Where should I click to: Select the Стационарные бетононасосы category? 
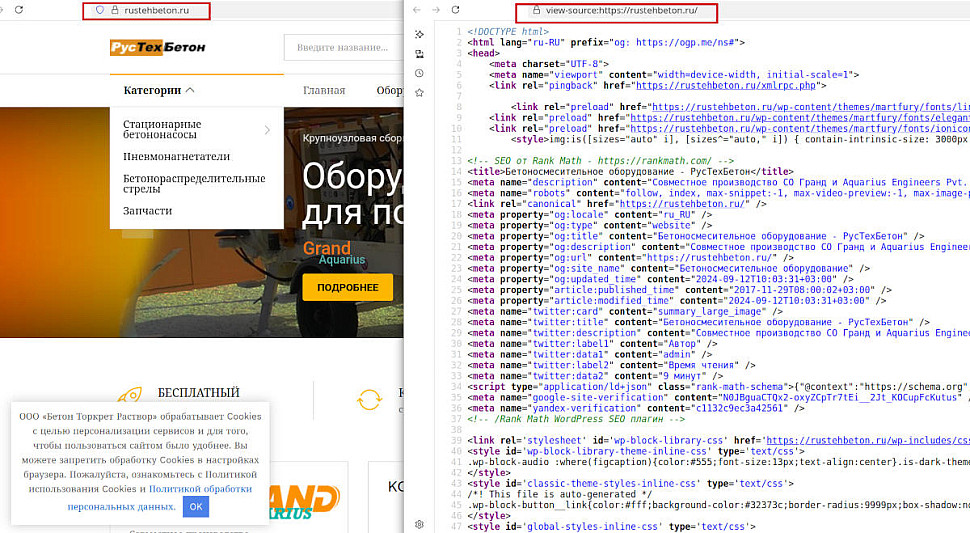point(162,129)
